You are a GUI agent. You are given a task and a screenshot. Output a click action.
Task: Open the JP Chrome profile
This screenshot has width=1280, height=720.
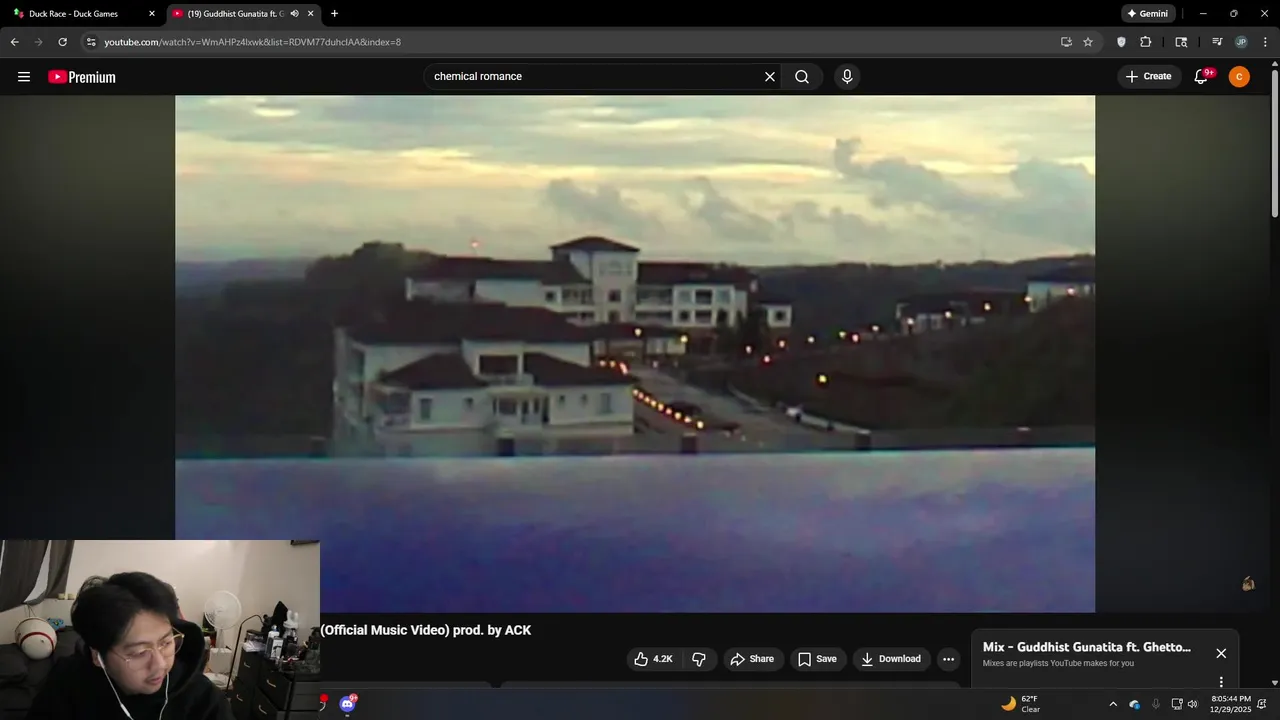click(1241, 42)
